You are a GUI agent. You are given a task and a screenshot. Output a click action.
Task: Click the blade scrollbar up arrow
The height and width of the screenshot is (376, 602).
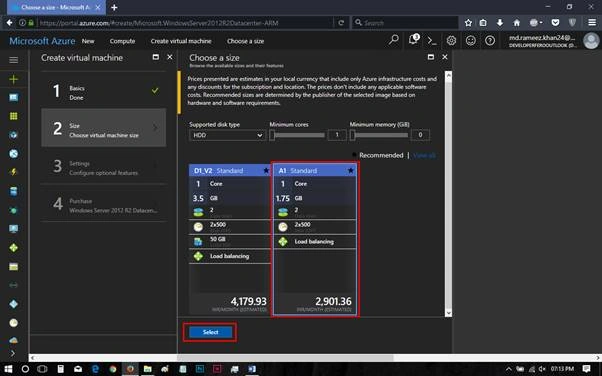point(448,76)
